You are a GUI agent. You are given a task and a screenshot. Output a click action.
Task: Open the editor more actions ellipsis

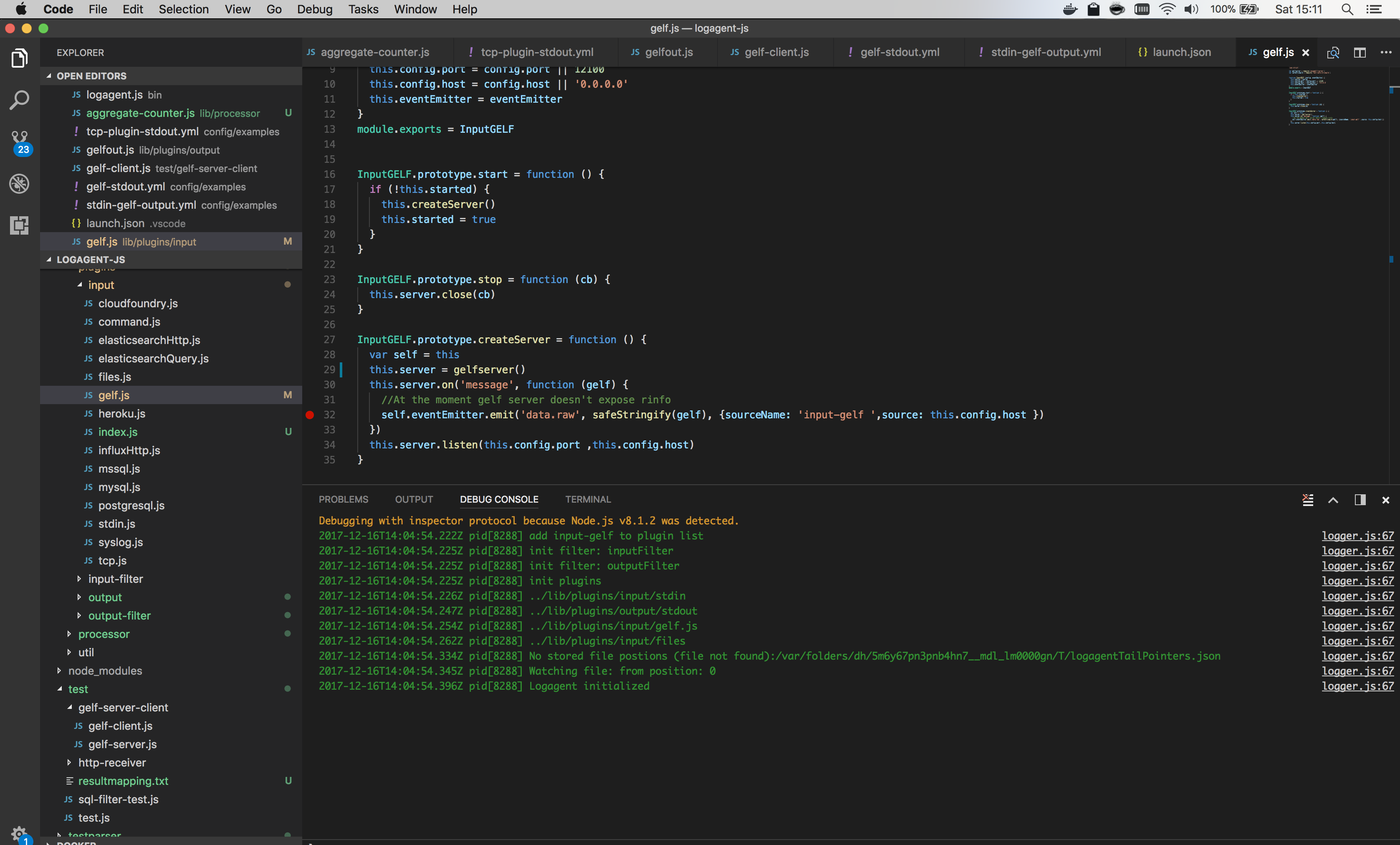click(x=1386, y=53)
